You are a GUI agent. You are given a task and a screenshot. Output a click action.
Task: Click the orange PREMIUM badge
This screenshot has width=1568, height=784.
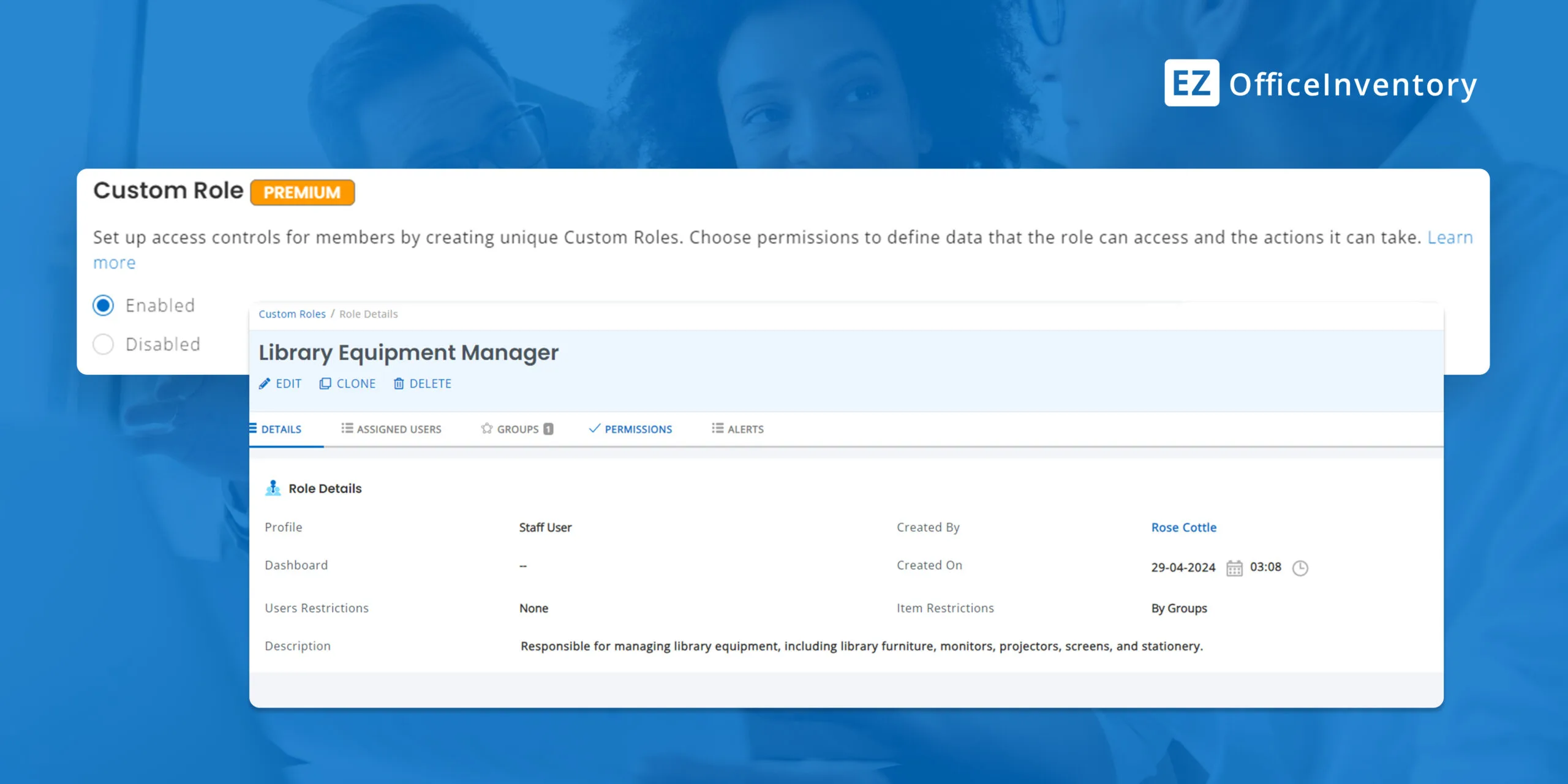[x=302, y=192]
